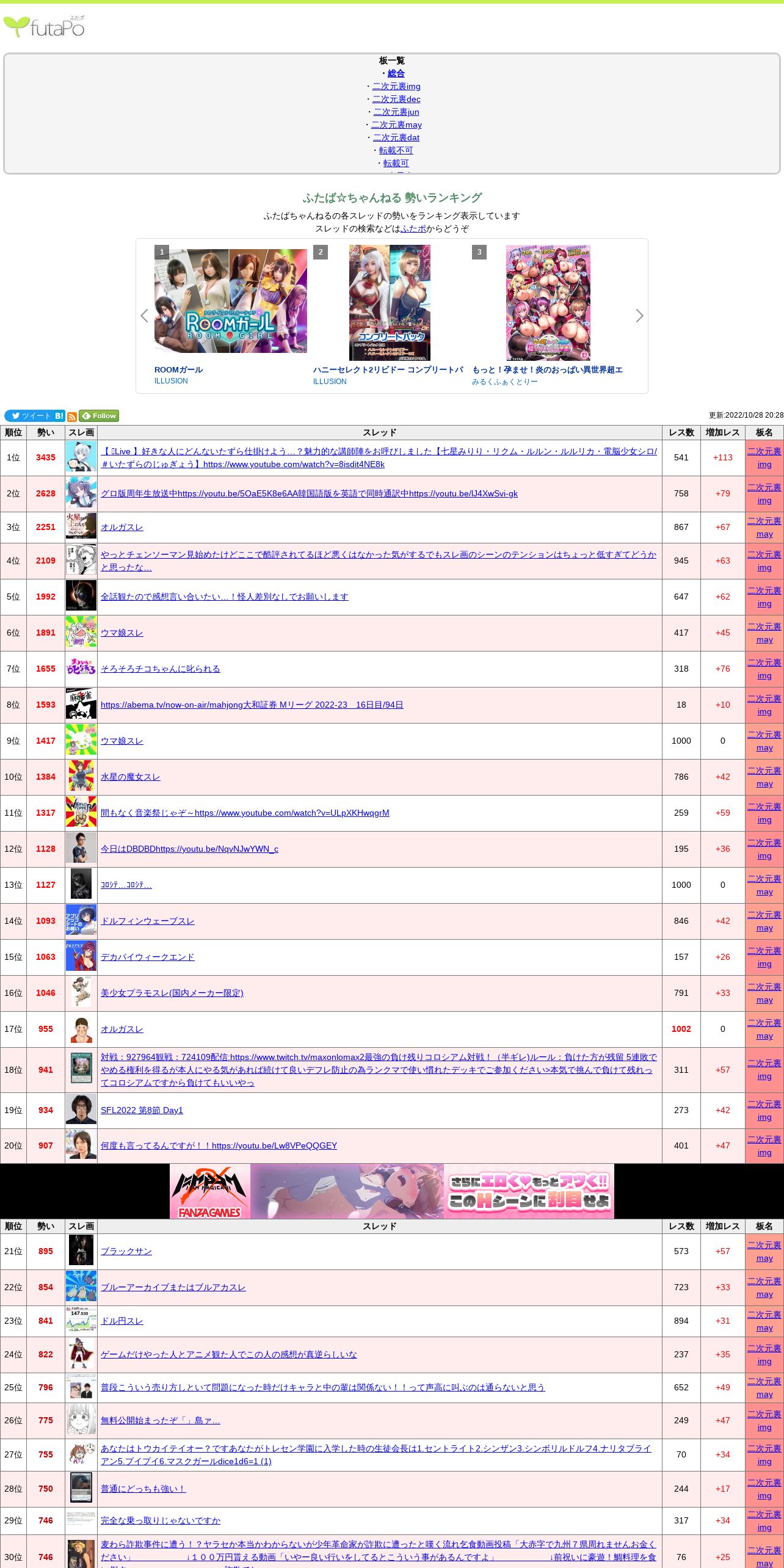Click the FANZA GAMES banner ad
This screenshot has height=1568, width=784.
pyautogui.click(x=392, y=1191)
